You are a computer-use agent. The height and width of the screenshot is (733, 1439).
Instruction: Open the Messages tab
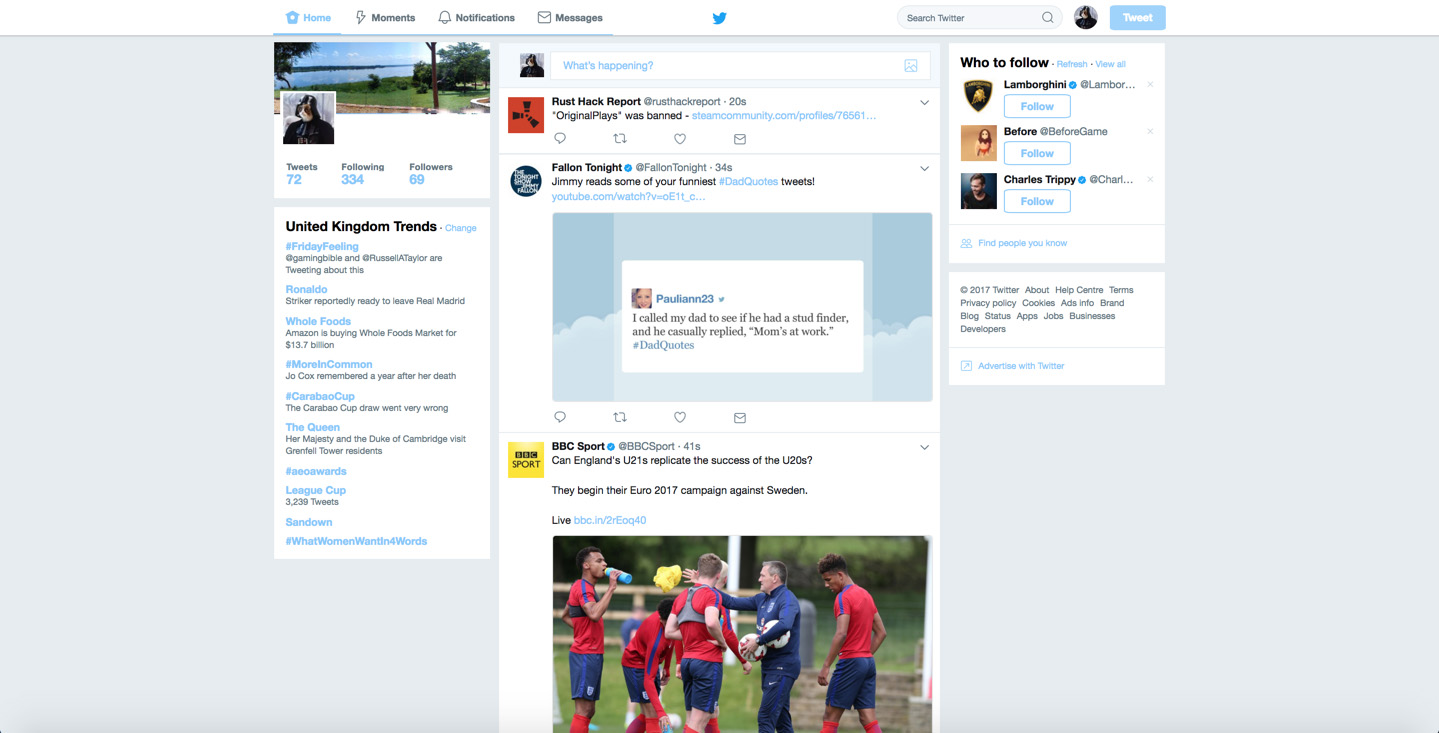(570, 18)
